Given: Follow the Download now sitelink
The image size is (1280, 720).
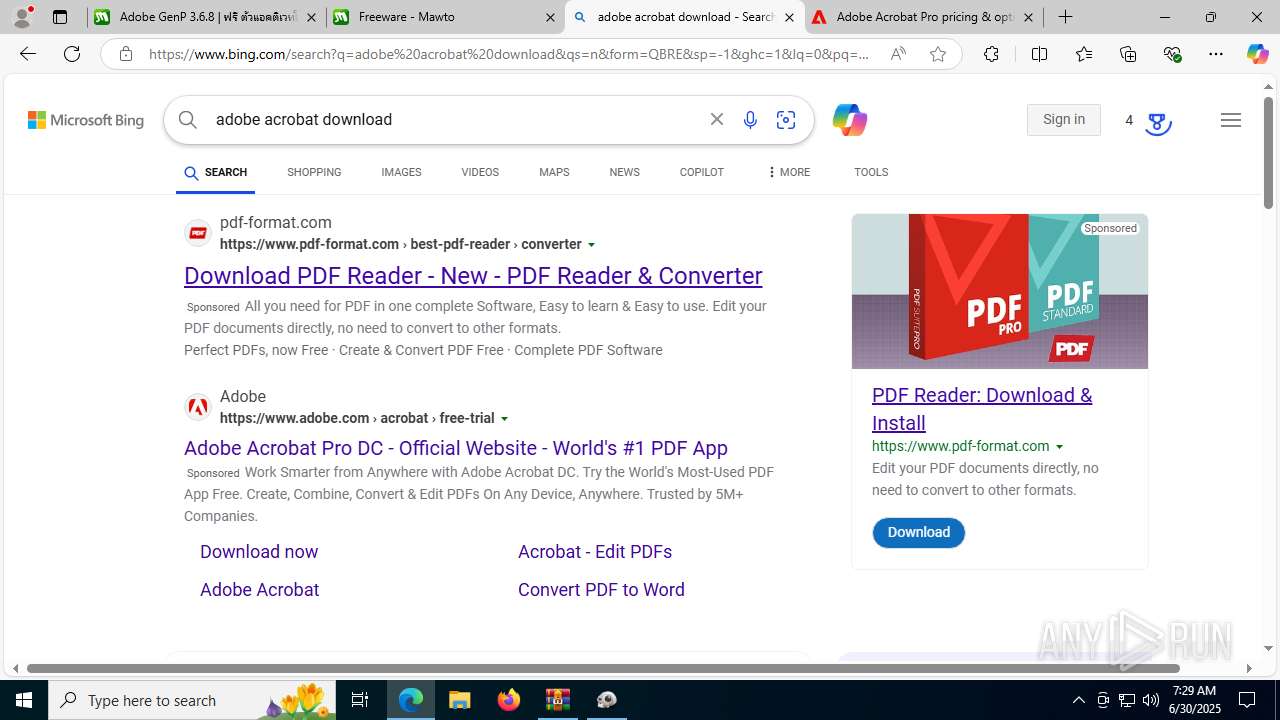Looking at the screenshot, I should click(259, 552).
